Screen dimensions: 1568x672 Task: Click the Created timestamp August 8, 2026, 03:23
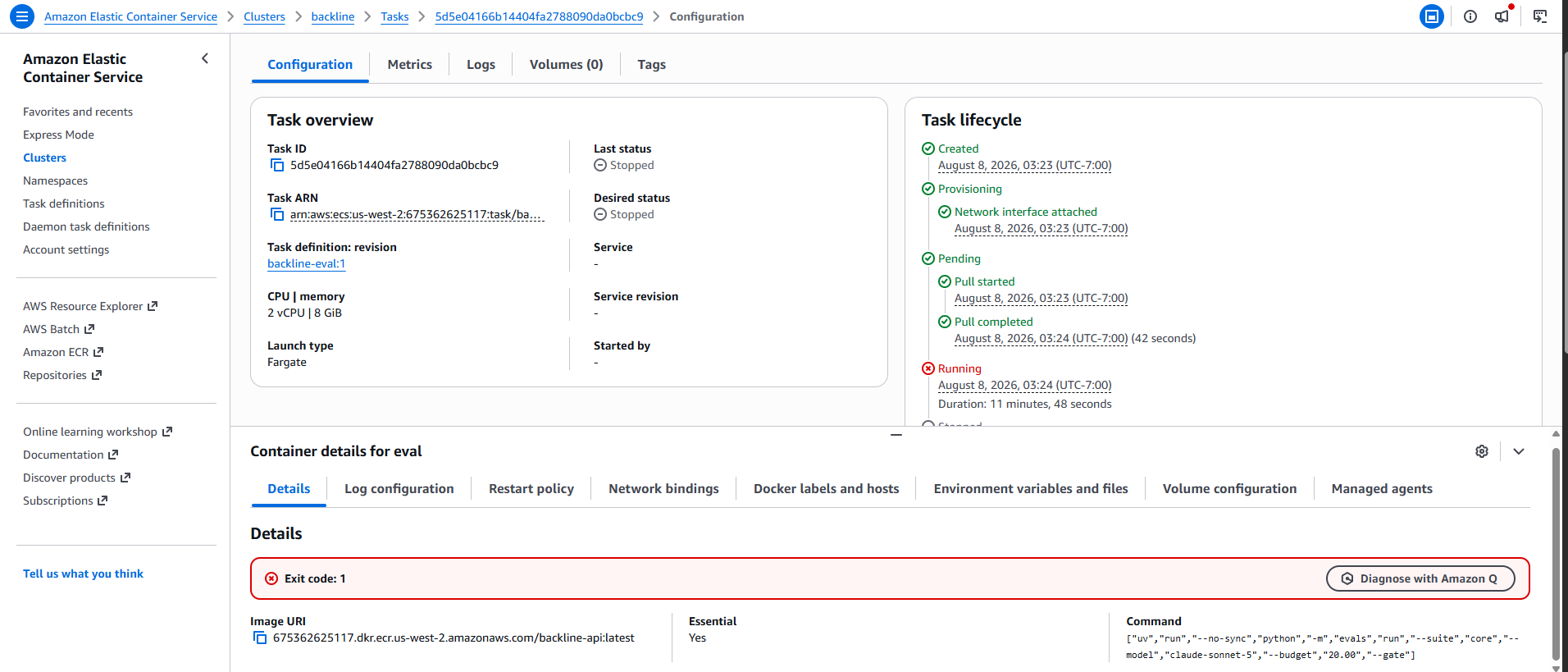1025,166
